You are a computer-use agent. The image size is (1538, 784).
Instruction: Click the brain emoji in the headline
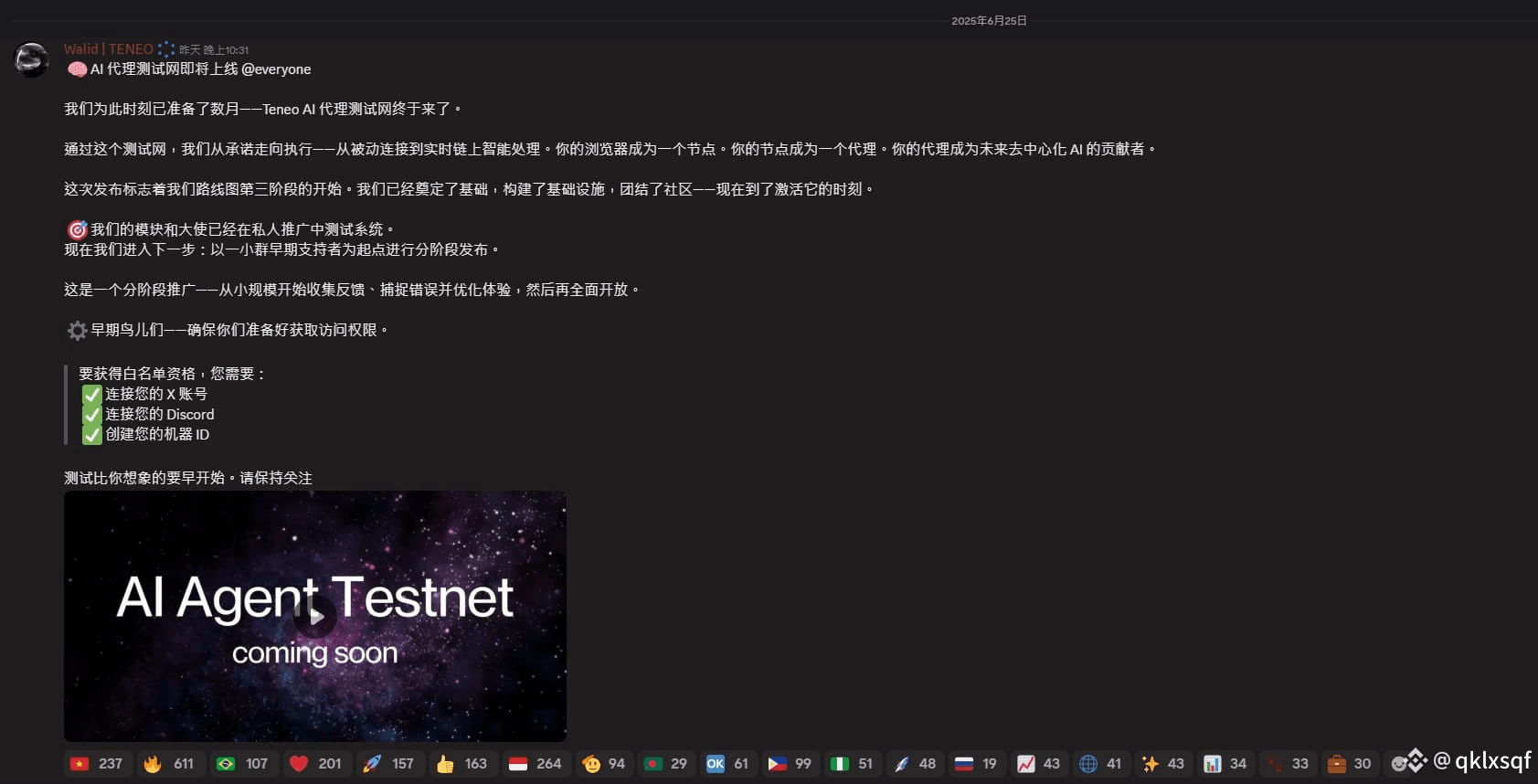(x=77, y=69)
